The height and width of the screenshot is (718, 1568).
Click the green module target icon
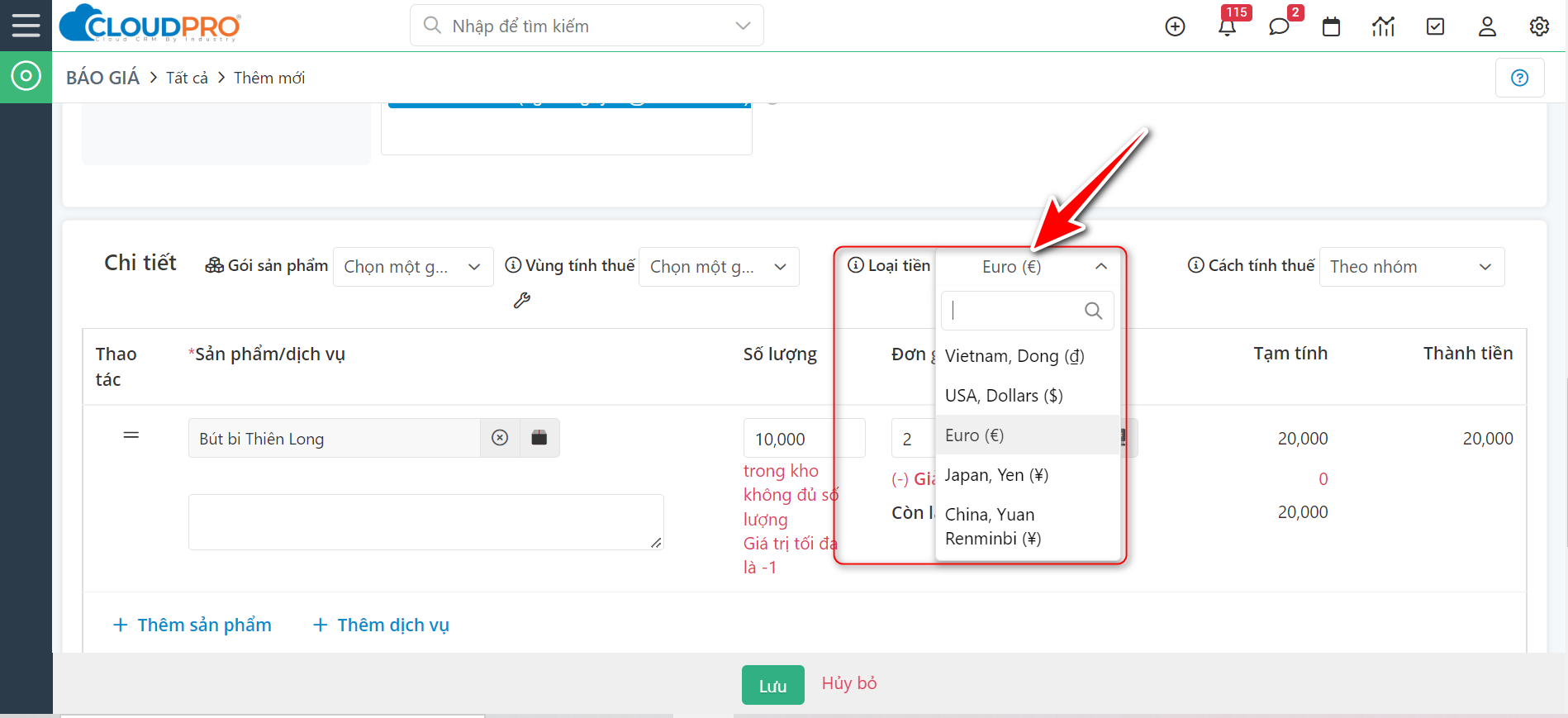[x=26, y=77]
